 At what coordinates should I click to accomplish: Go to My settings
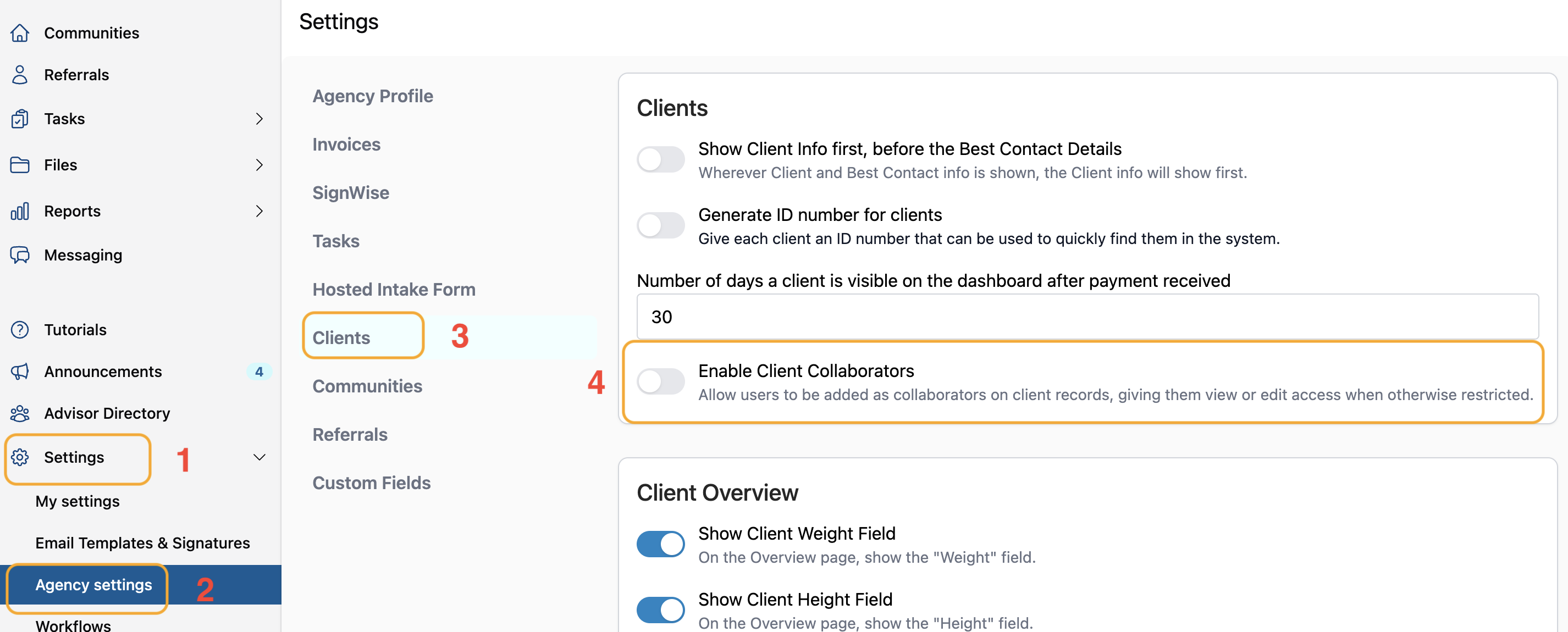[78, 501]
